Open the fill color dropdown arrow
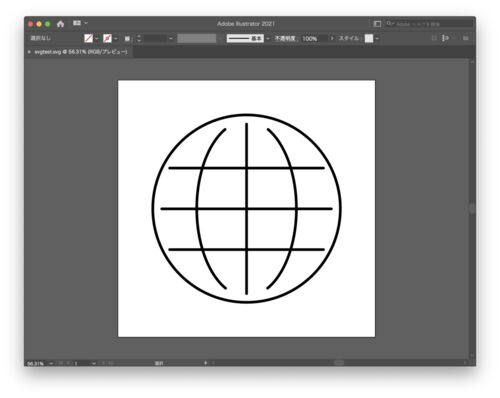Image resolution: width=500 pixels, height=398 pixels. tap(96, 39)
